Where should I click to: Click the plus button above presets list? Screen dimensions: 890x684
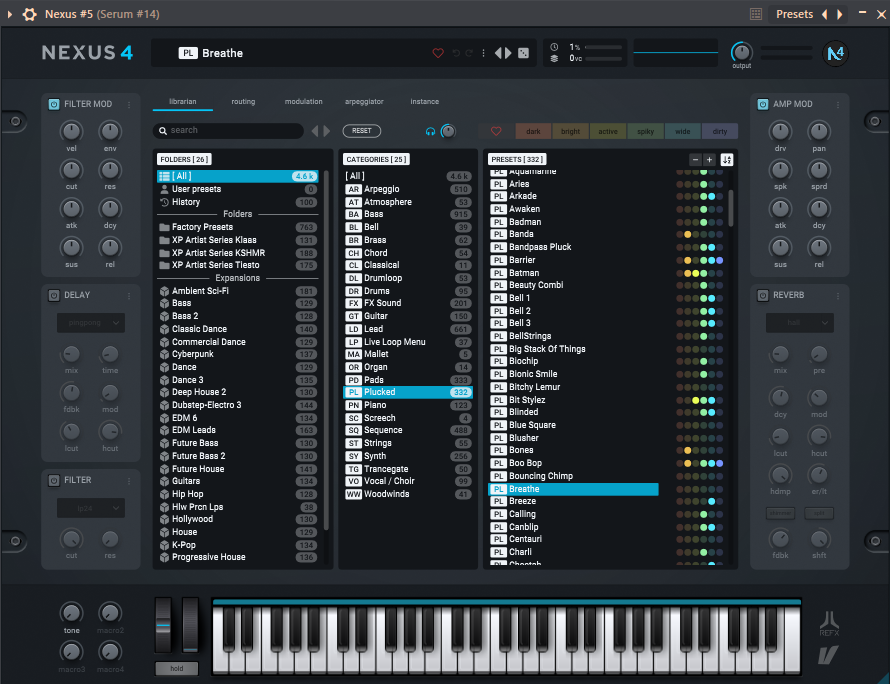click(x=710, y=160)
